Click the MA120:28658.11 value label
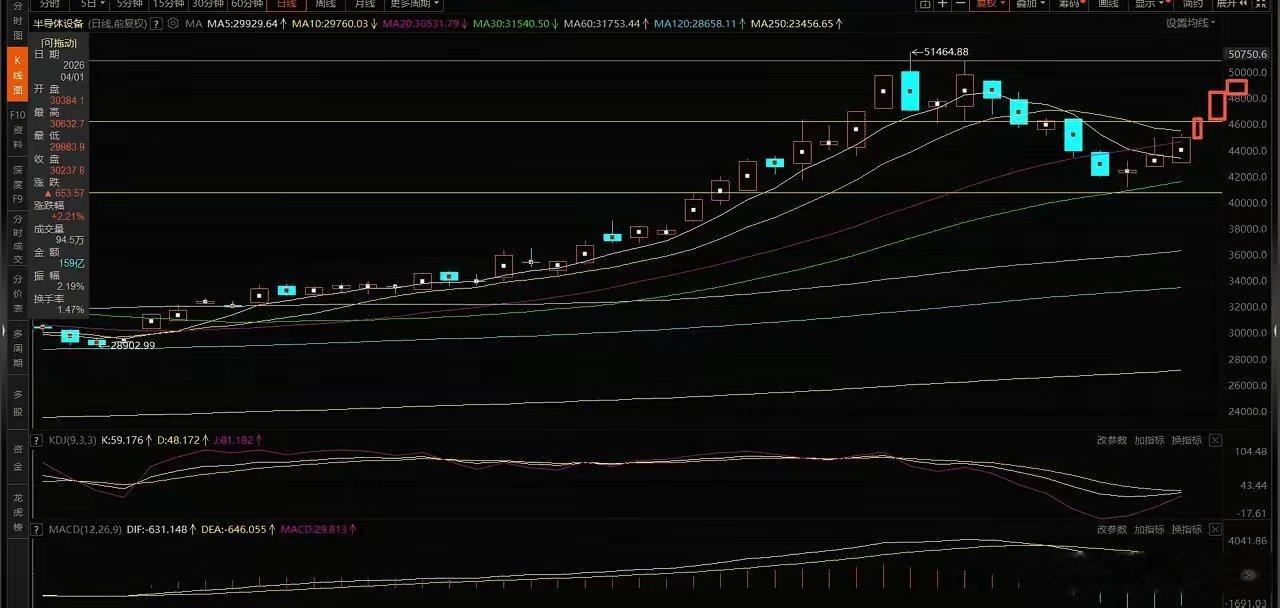The image size is (1280, 608). tap(699, 23)
